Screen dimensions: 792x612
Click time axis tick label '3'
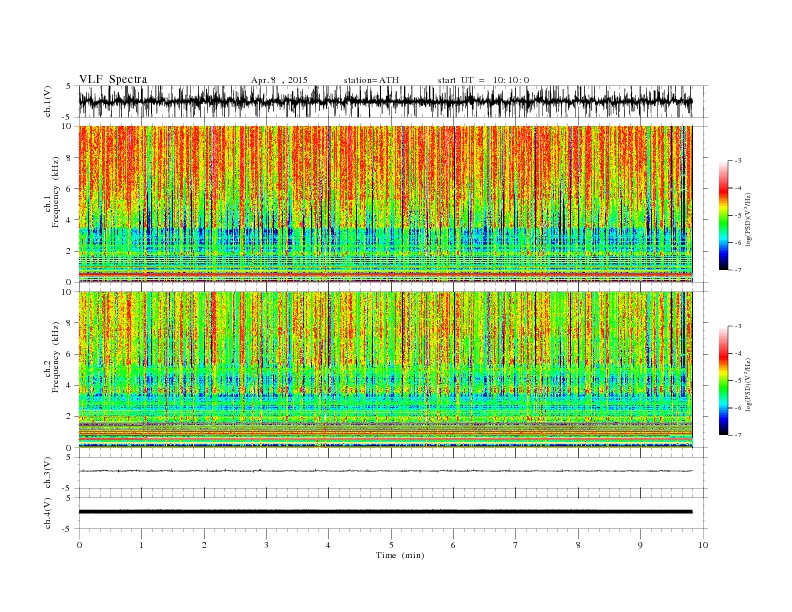(x=266, y=545)
